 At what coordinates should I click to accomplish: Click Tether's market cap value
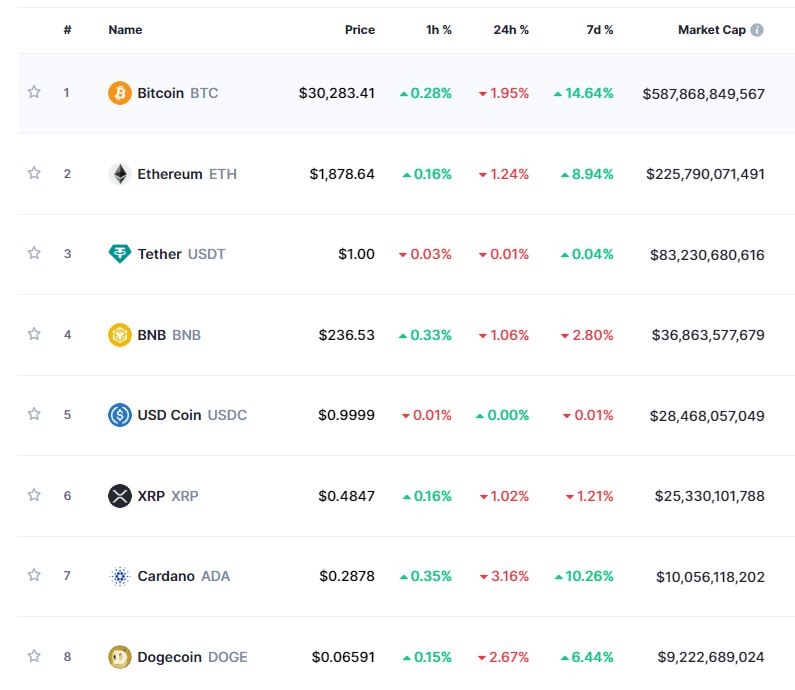[707, 255]
